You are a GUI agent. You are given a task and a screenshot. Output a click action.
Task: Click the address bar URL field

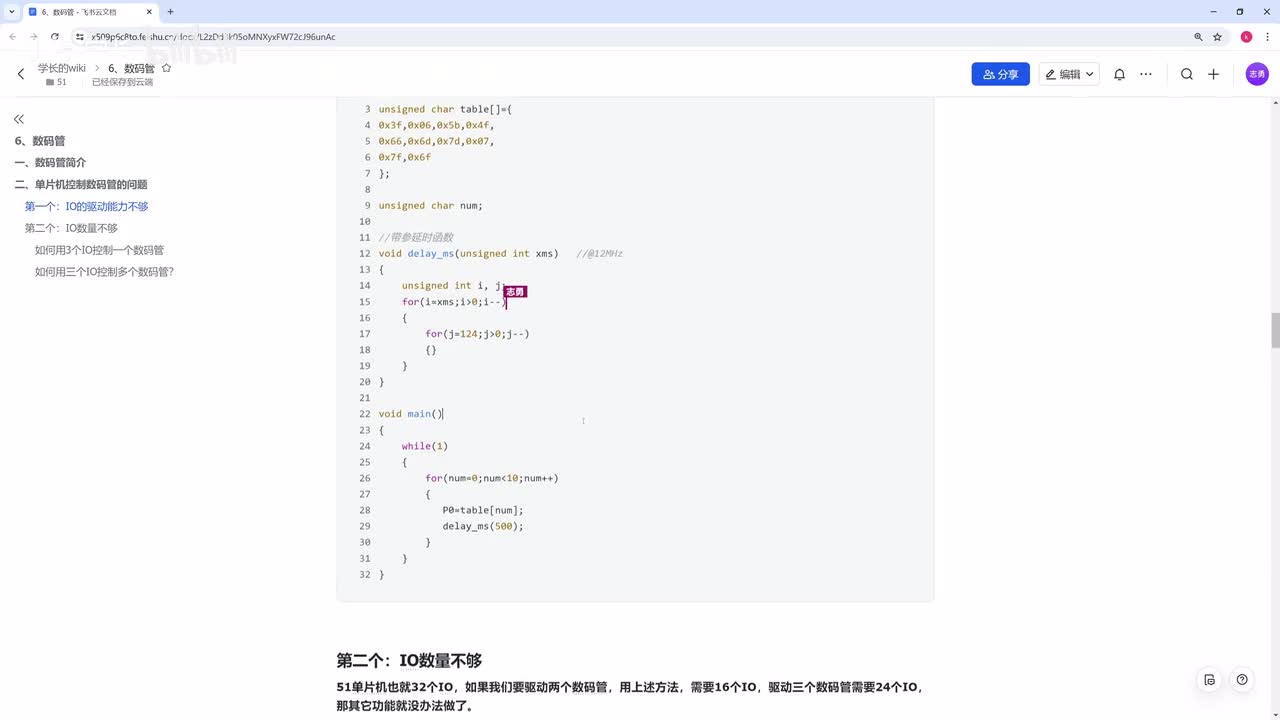tap(630, 37)
